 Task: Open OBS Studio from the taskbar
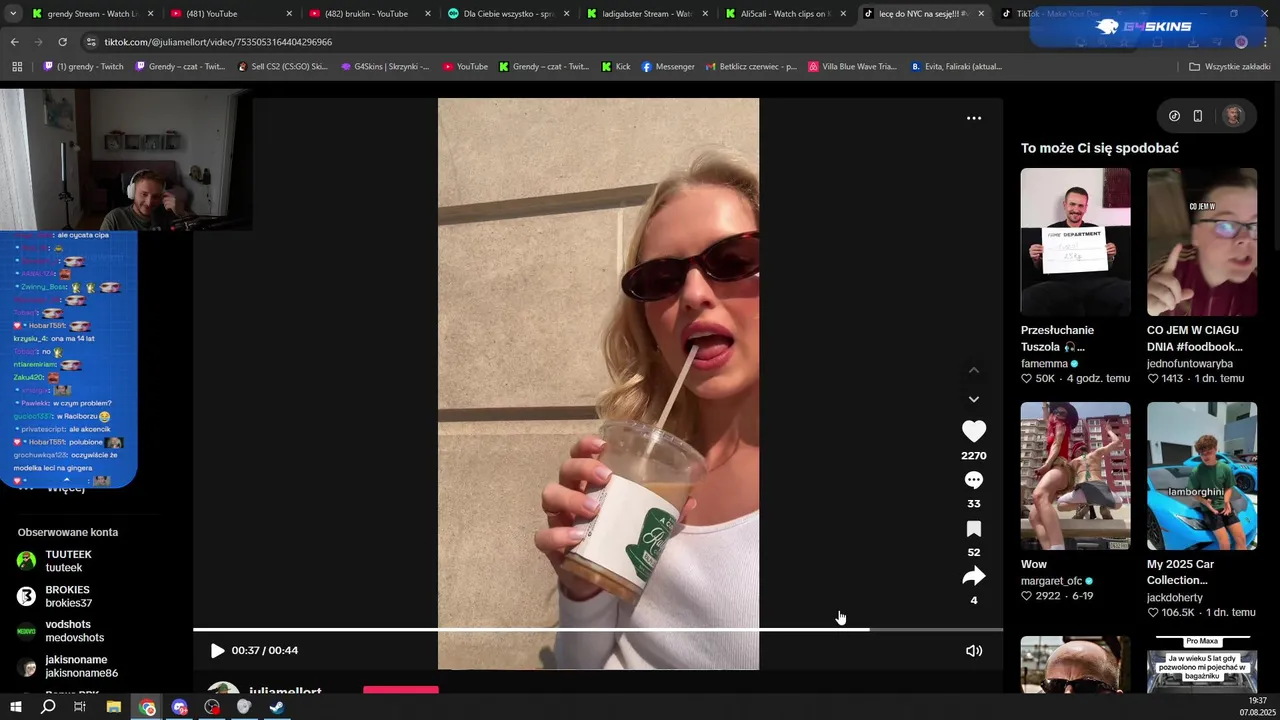pyautogui.click(x=244, y=707)
